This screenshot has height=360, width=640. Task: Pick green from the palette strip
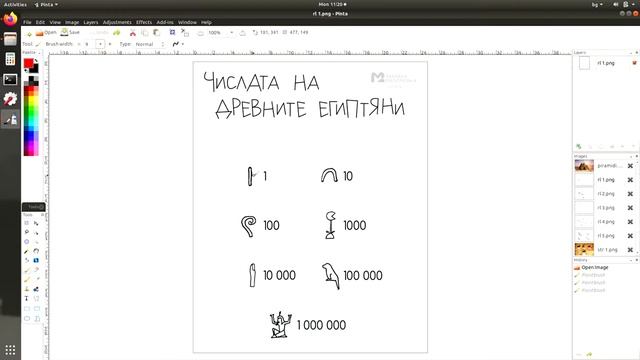tap(31, 112)
